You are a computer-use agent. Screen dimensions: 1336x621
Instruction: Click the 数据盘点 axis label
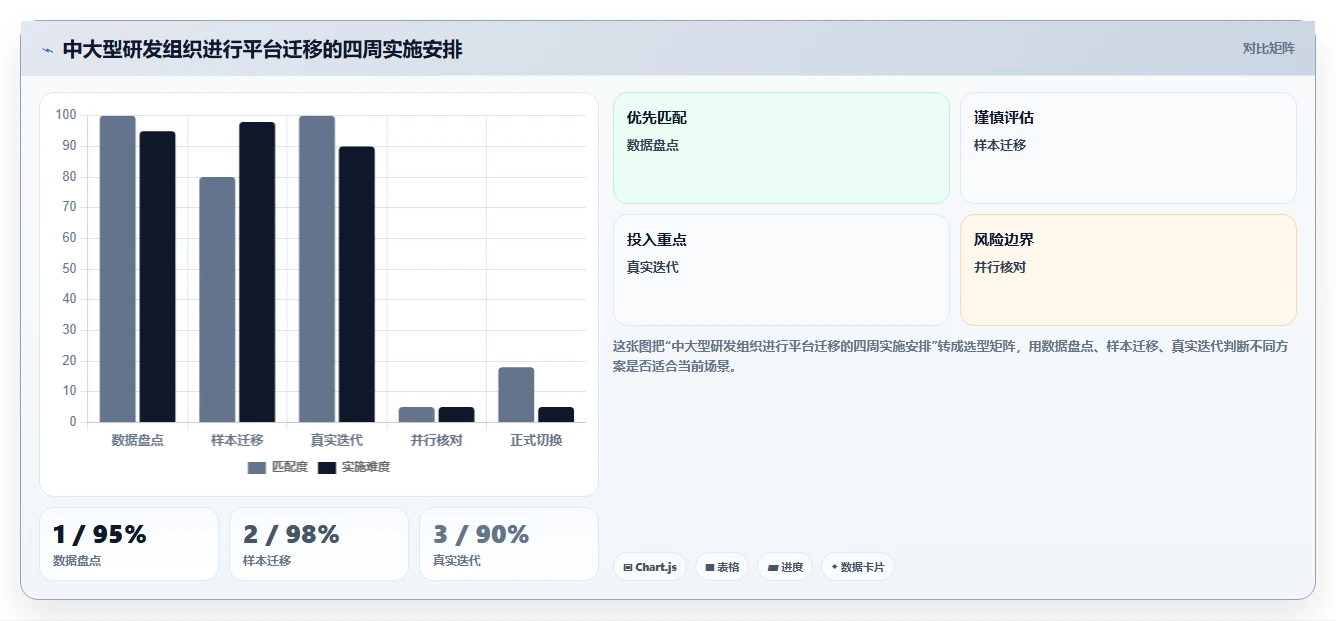137,440
